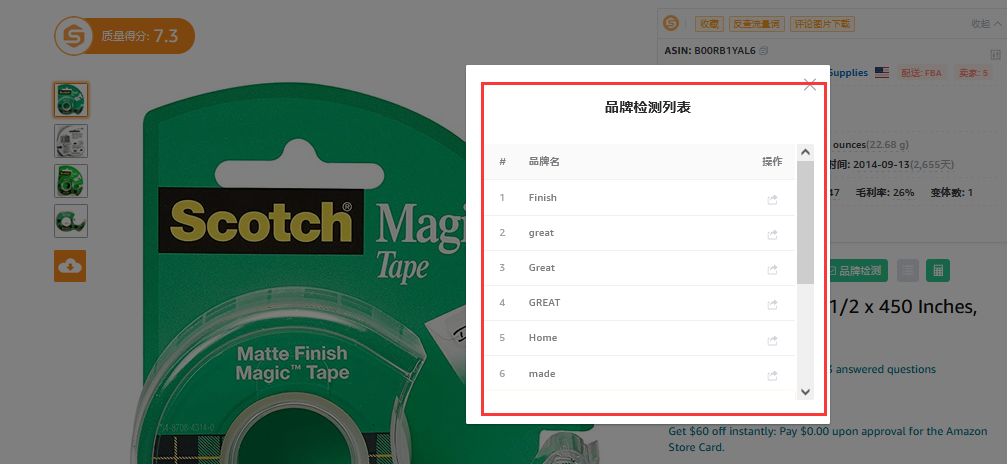Click the brand name 'Great' in row 3
The width and height of the screenshot is (1007, 464).
pyautogui.click(x=542, y=267)
